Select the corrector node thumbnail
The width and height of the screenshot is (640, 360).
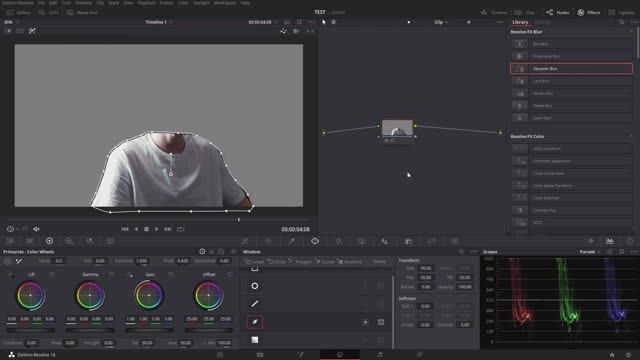point(397,128)
